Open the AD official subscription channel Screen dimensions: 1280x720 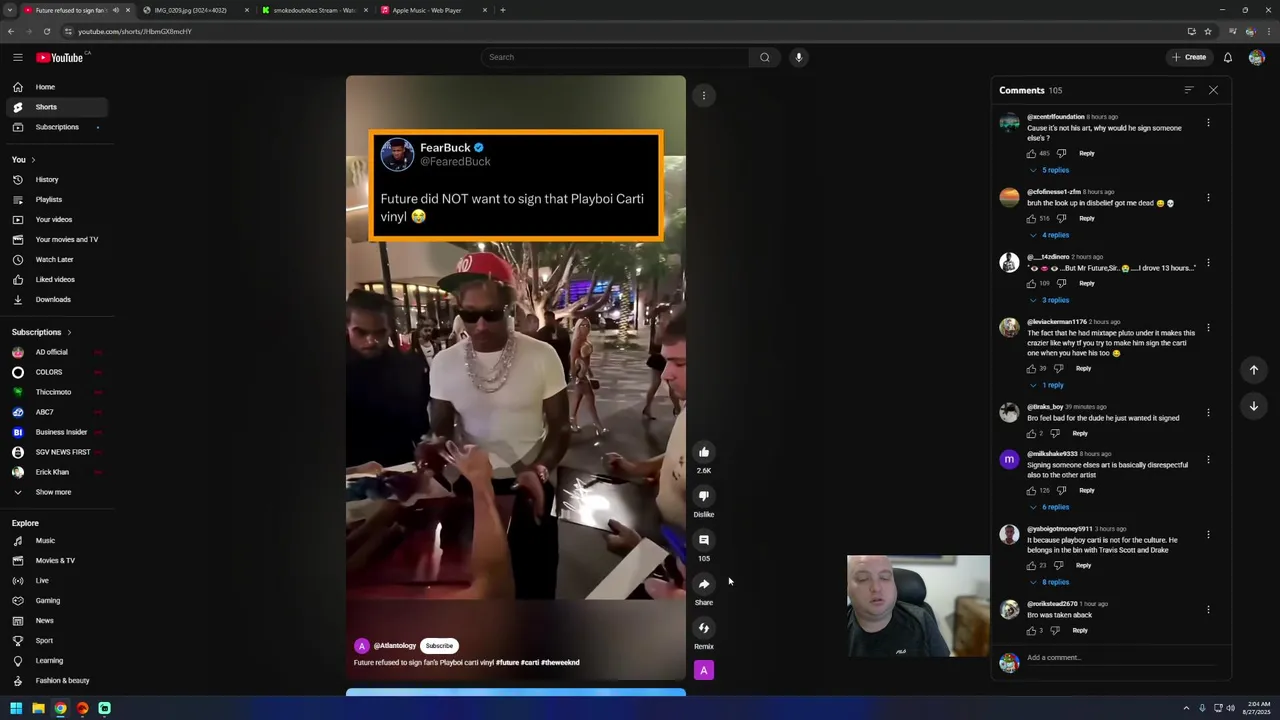(54, 352)
